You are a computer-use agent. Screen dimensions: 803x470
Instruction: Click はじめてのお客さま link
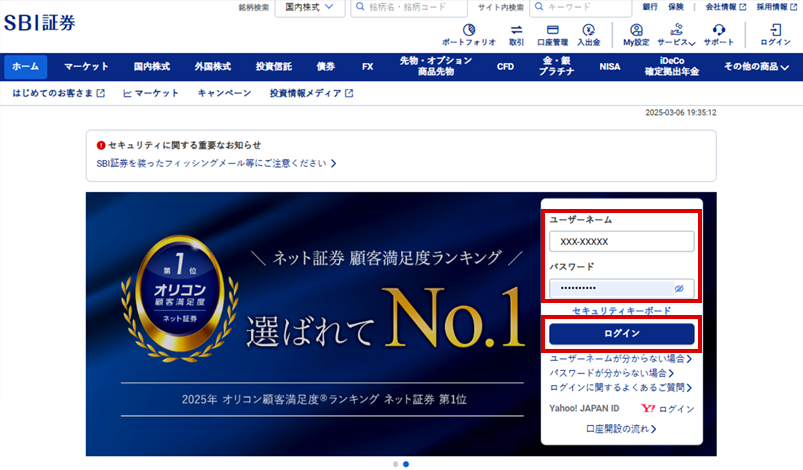(58, 93)
